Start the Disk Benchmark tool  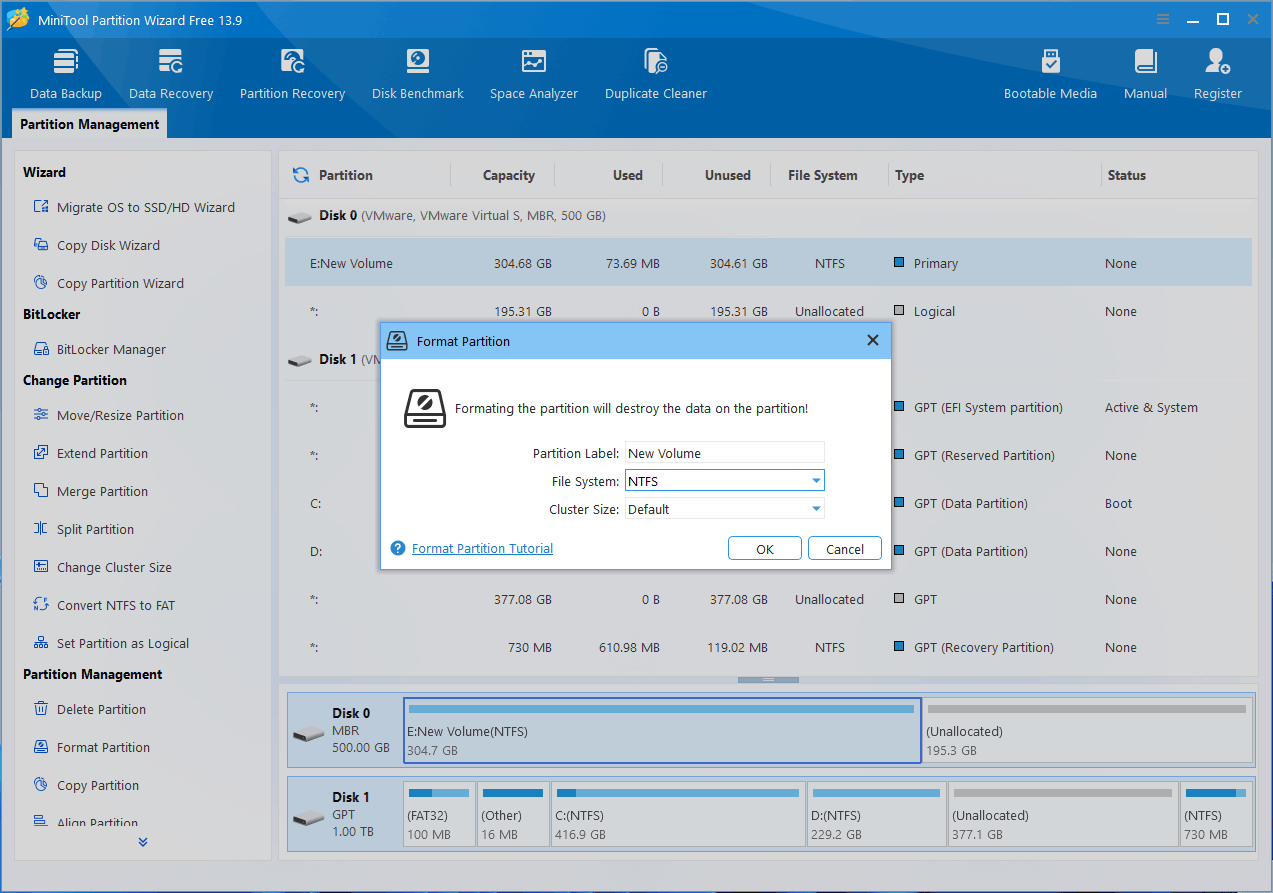click(x=418, y=74)
